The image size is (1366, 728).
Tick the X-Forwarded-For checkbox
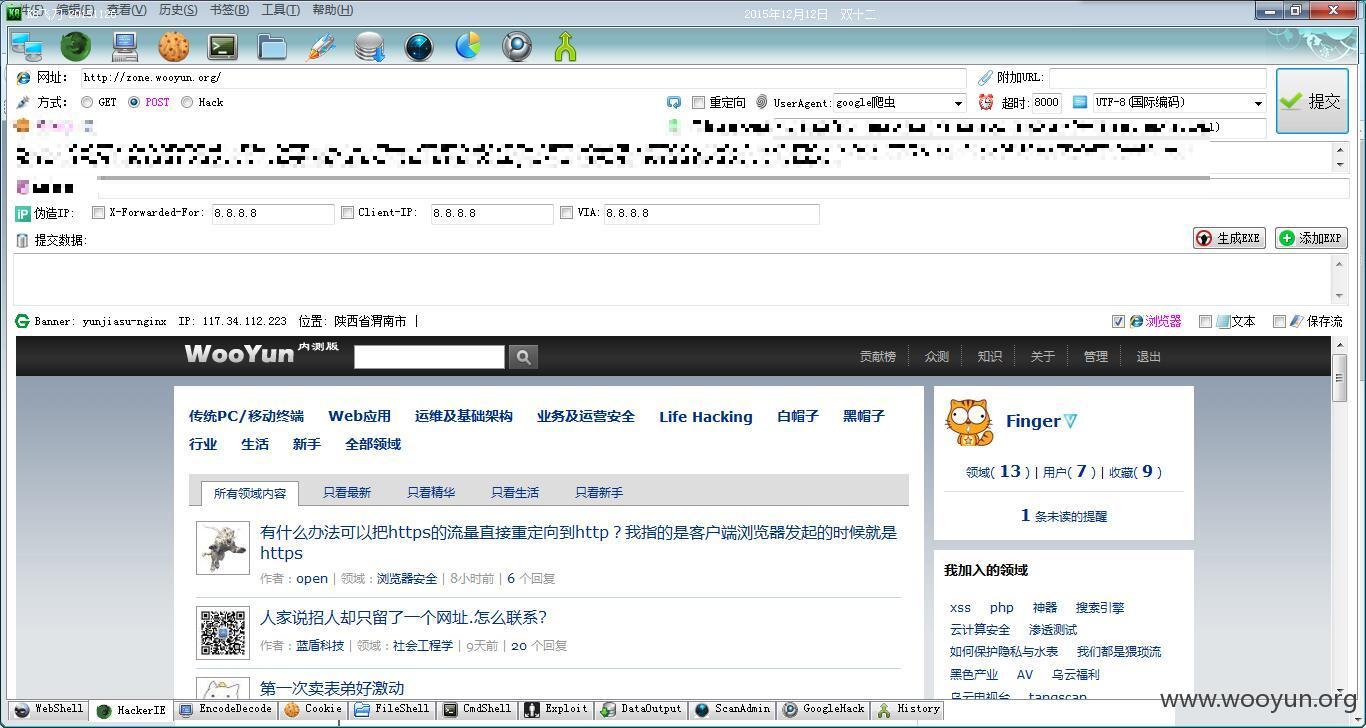coord(98,212)
